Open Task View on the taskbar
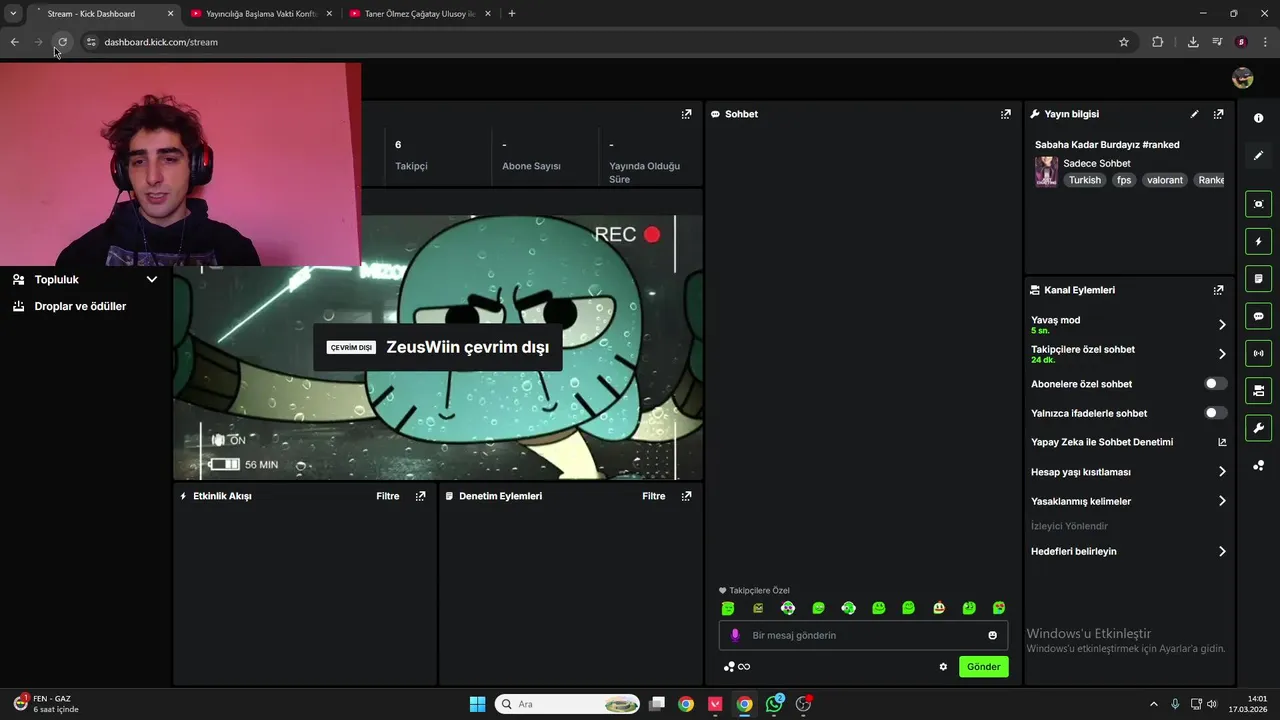The width and height of the screenshot is (1280, 720). click(657, 704)
